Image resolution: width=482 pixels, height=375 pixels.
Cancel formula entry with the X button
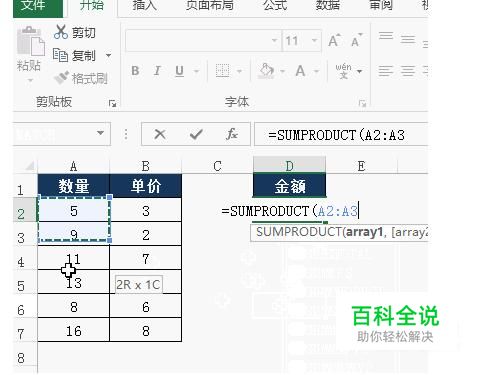click(x=160, y=134)
